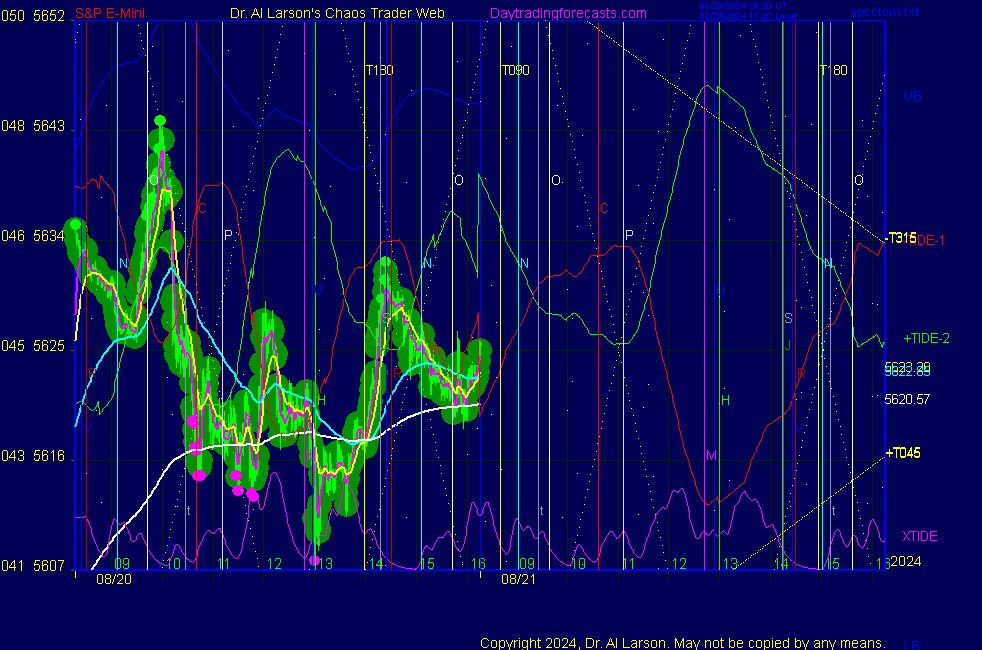Click the magenta M marker letter
This screenshot has width=982, height=650.
(x=711, y=456)
